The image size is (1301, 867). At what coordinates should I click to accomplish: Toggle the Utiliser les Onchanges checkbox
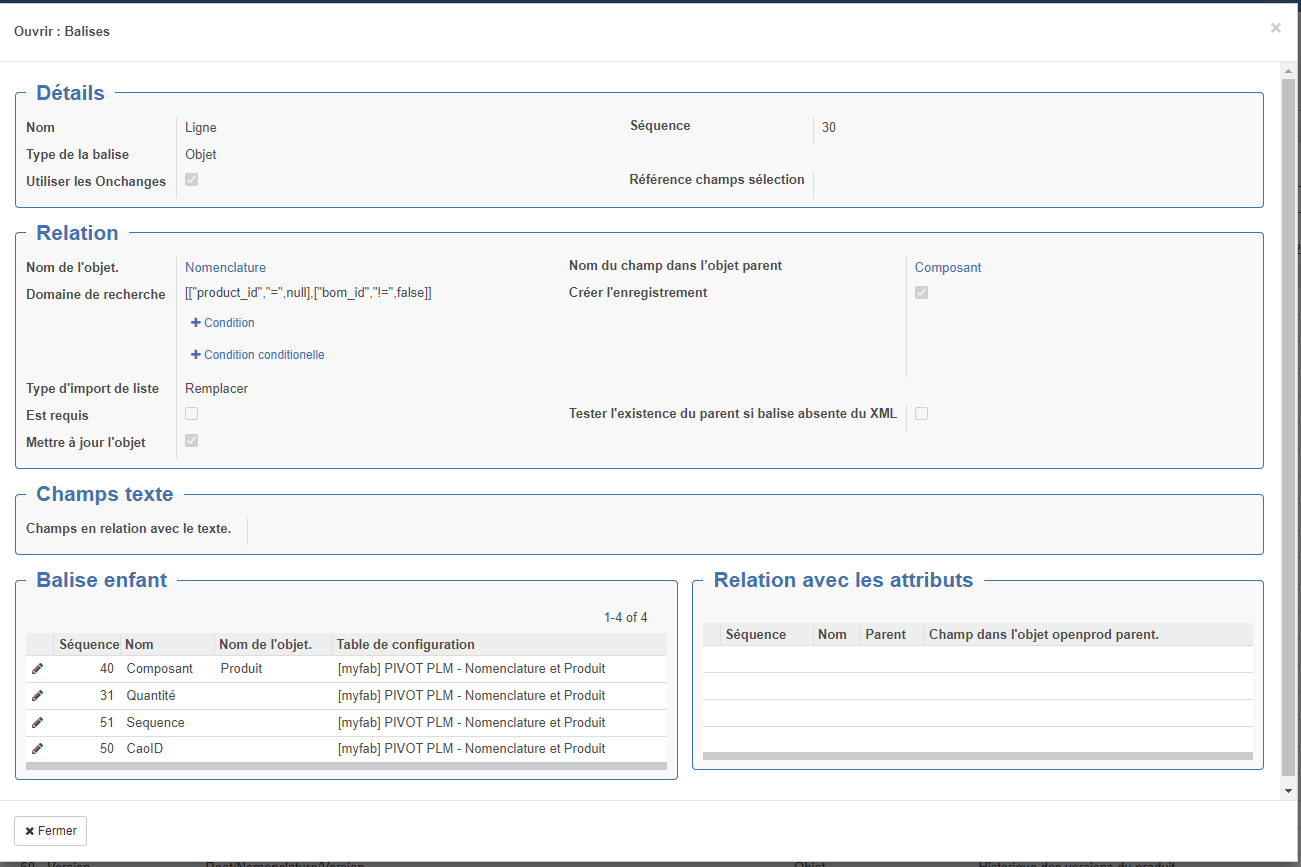coord(192,180)
